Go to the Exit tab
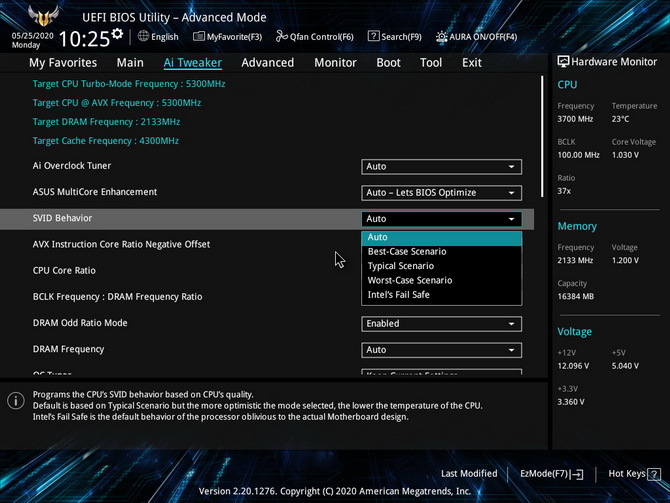 point(472,63)
